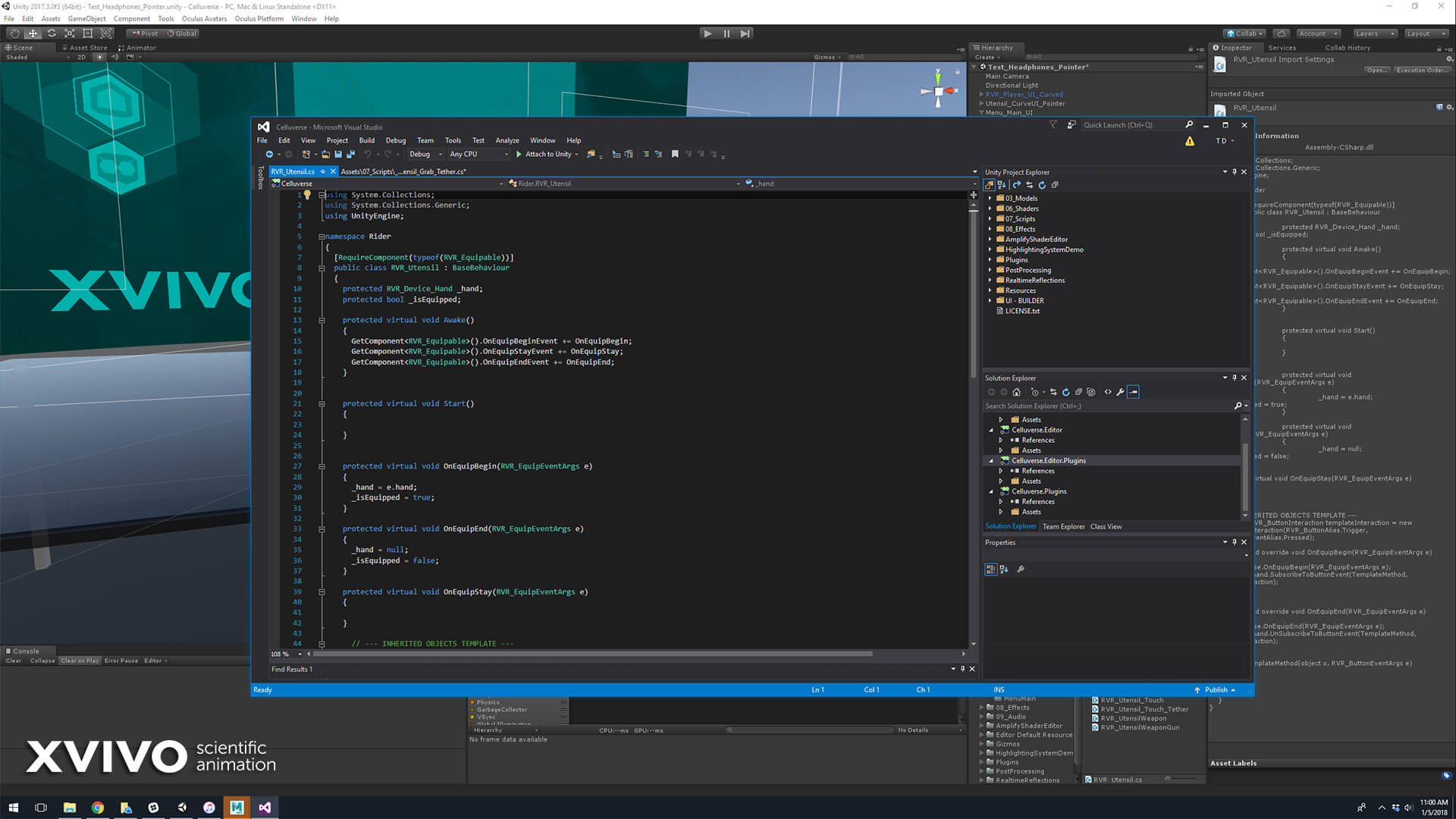
Task: Click Navigate Backward arrow in Visual Studio
Action: pyautogui.click(x=269, y=154)
